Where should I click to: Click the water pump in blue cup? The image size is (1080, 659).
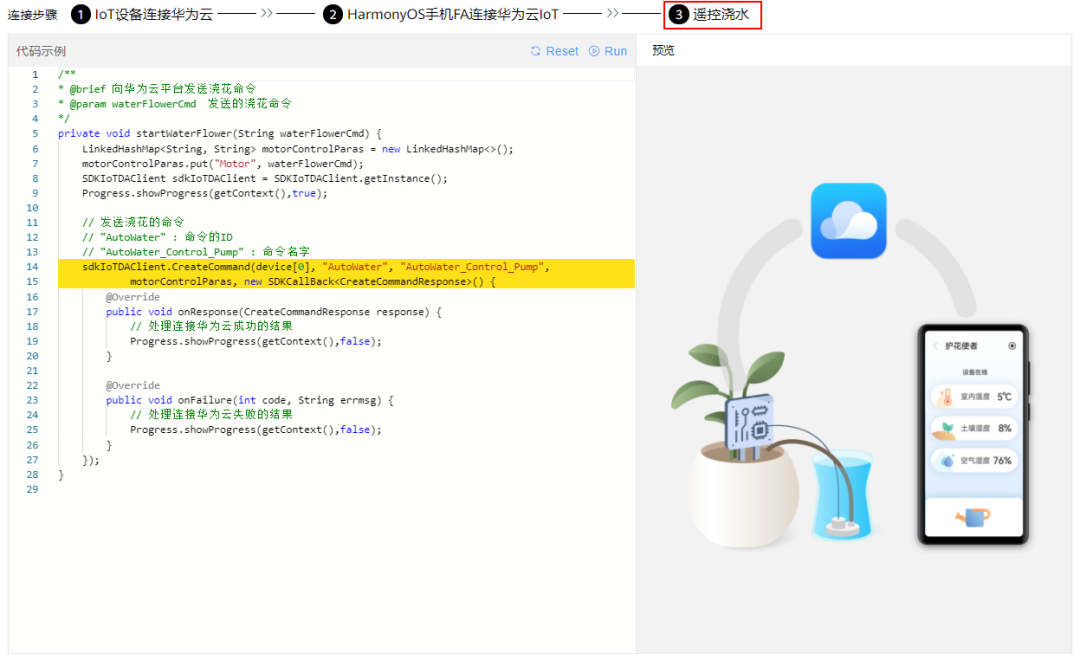coord(836,522)
